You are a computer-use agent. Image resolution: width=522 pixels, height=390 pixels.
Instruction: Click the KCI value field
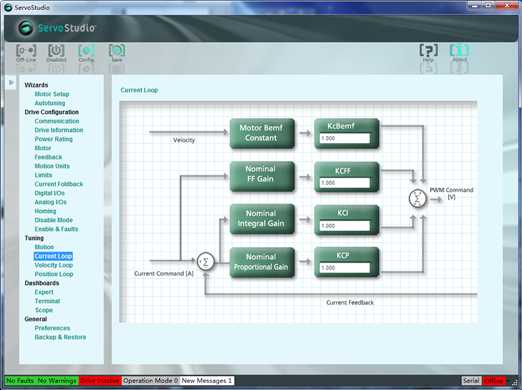(x=344, y=226)
